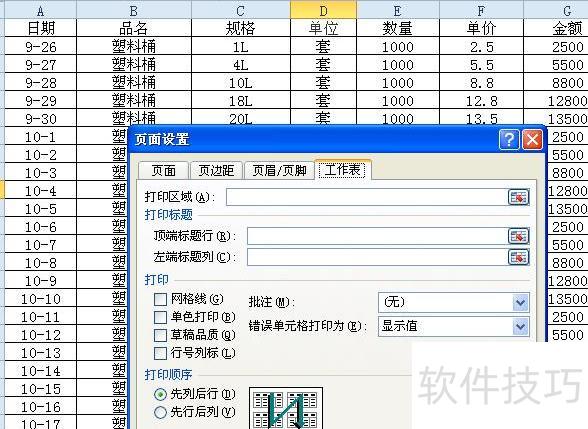The image size is (588, 429).
Task: Click the date cell 10-4
Action: [40, 190]
